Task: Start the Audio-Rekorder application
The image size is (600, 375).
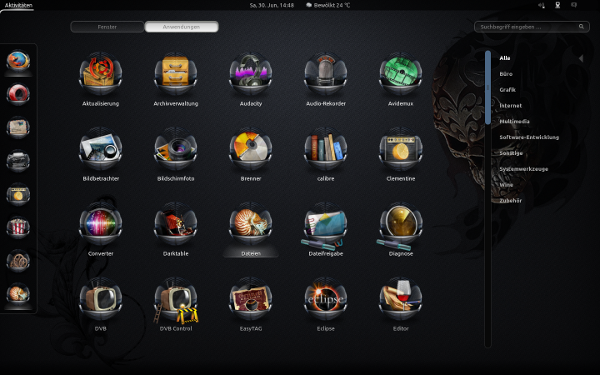Action: 326,73
